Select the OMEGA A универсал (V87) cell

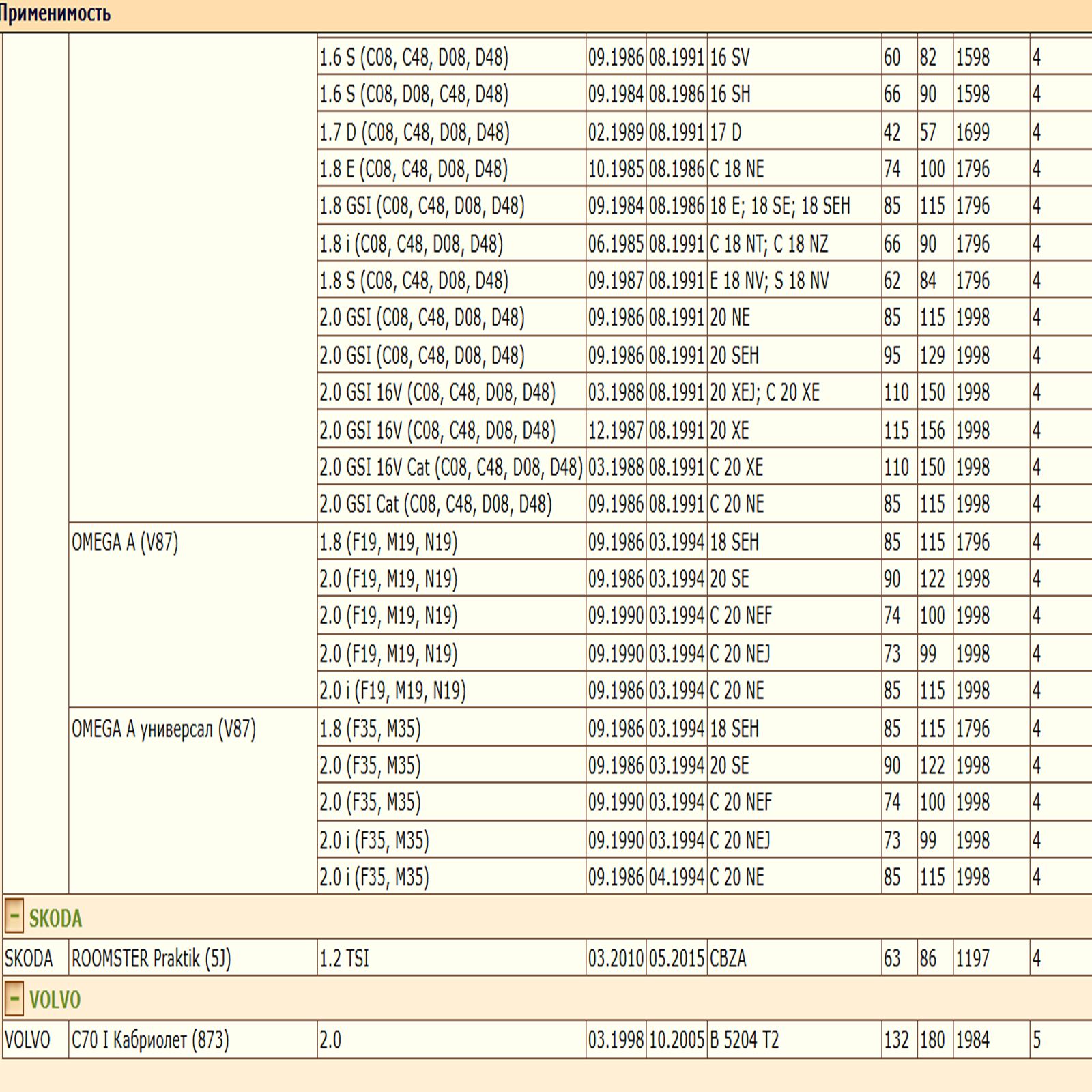[164, 729]
